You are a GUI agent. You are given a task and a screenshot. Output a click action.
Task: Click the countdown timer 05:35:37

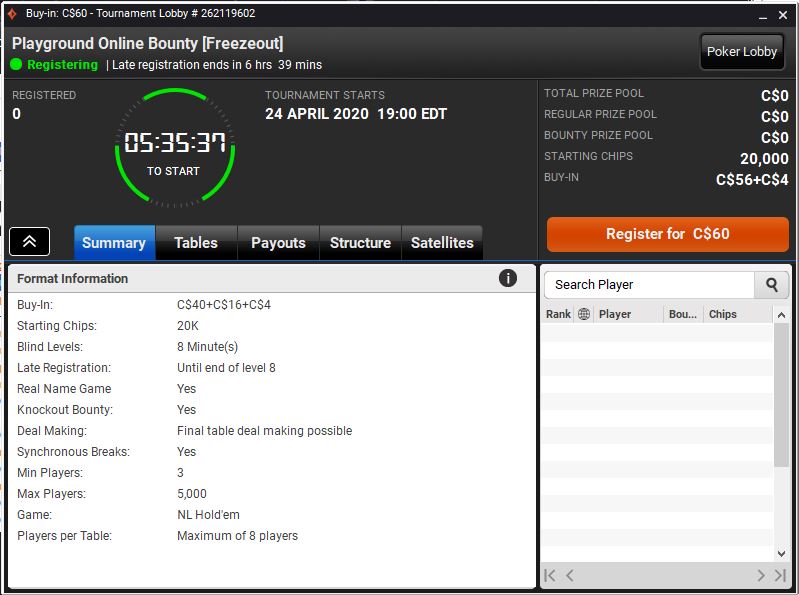[175, 142]
